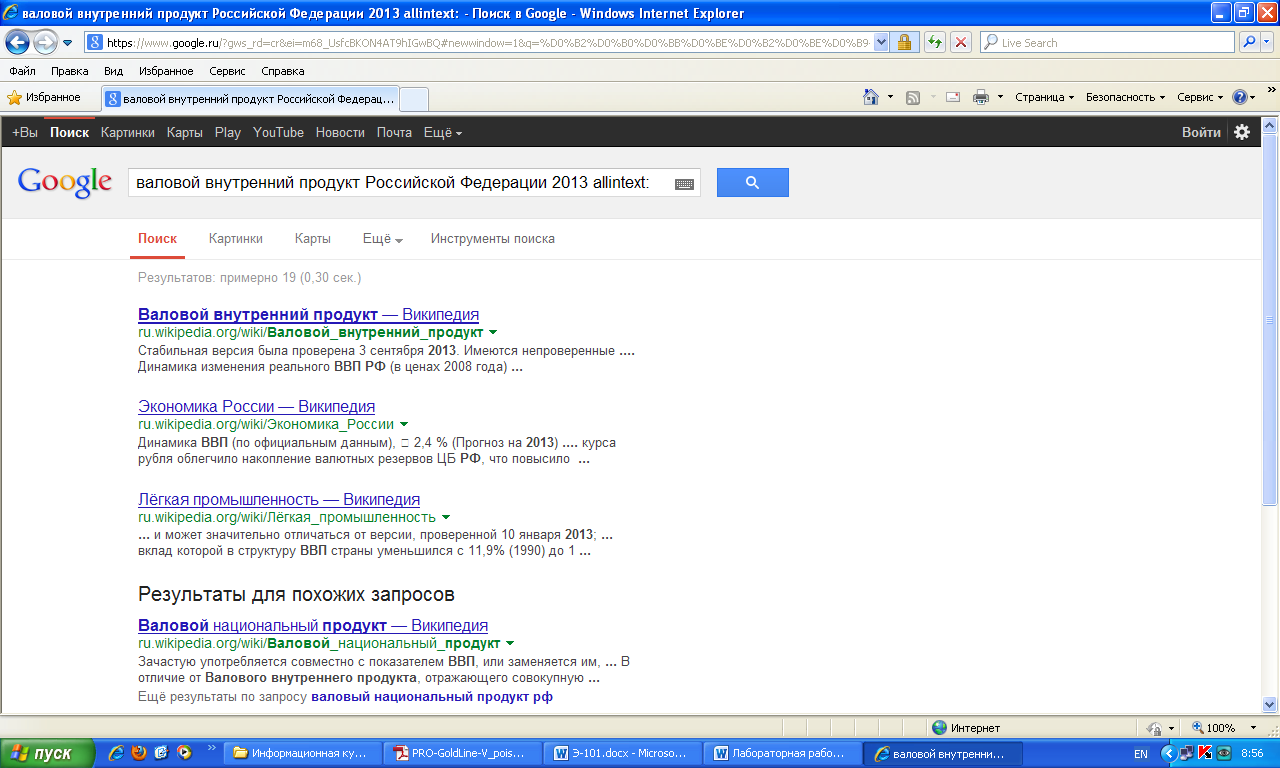Open the Страница command bar dropdown
This screenshot has width=1280, height=768.
[1044, 97]
